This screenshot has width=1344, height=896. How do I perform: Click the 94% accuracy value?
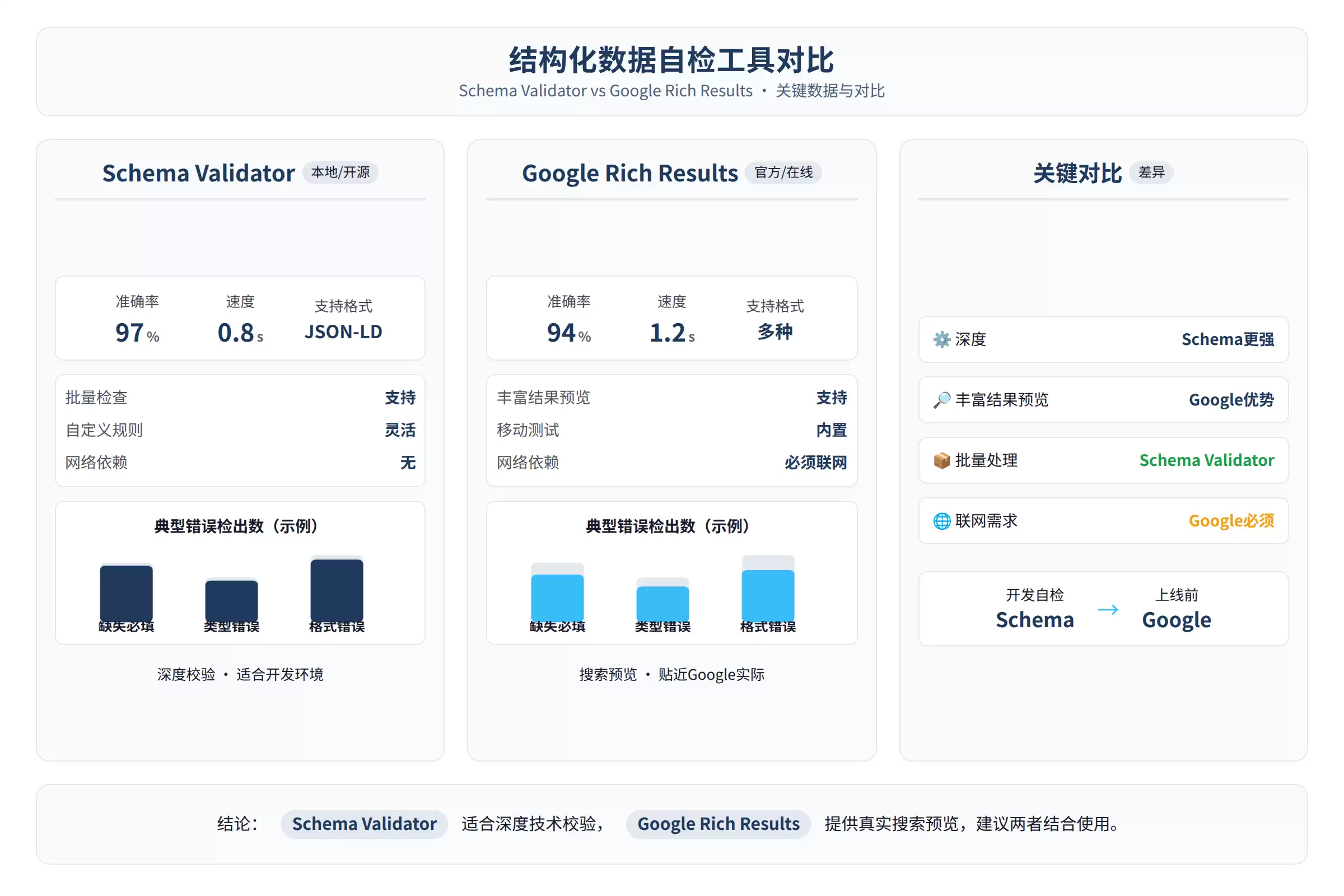568,333
